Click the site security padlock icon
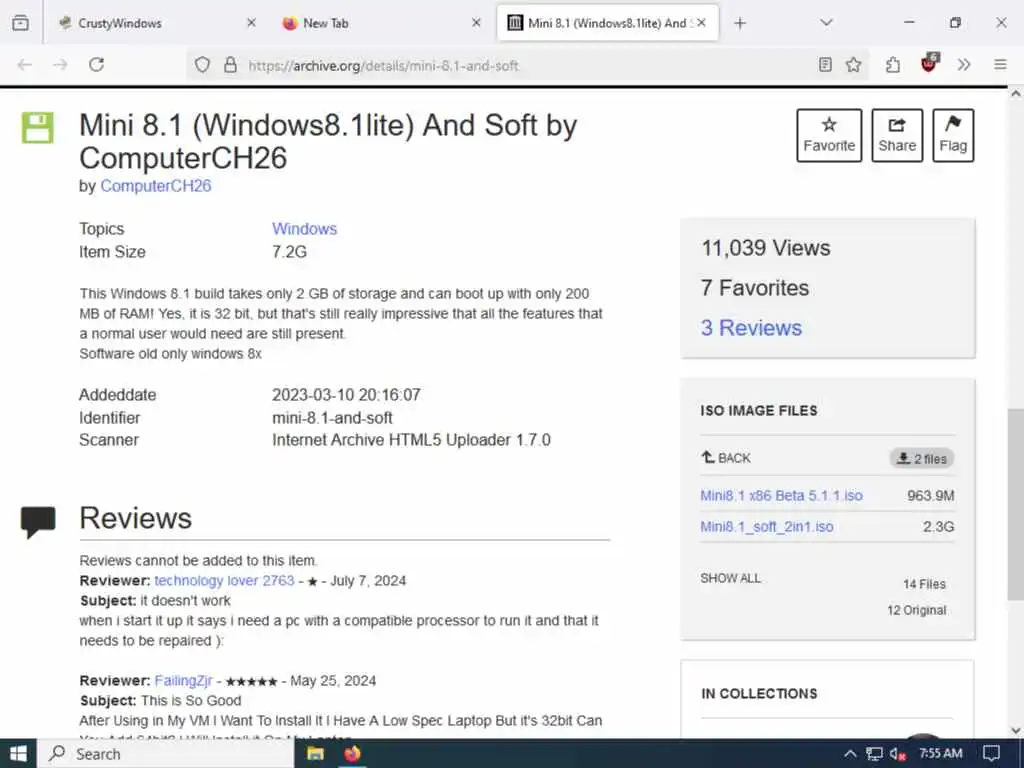Screen dimensions: 1024x768 coord(230,65)
